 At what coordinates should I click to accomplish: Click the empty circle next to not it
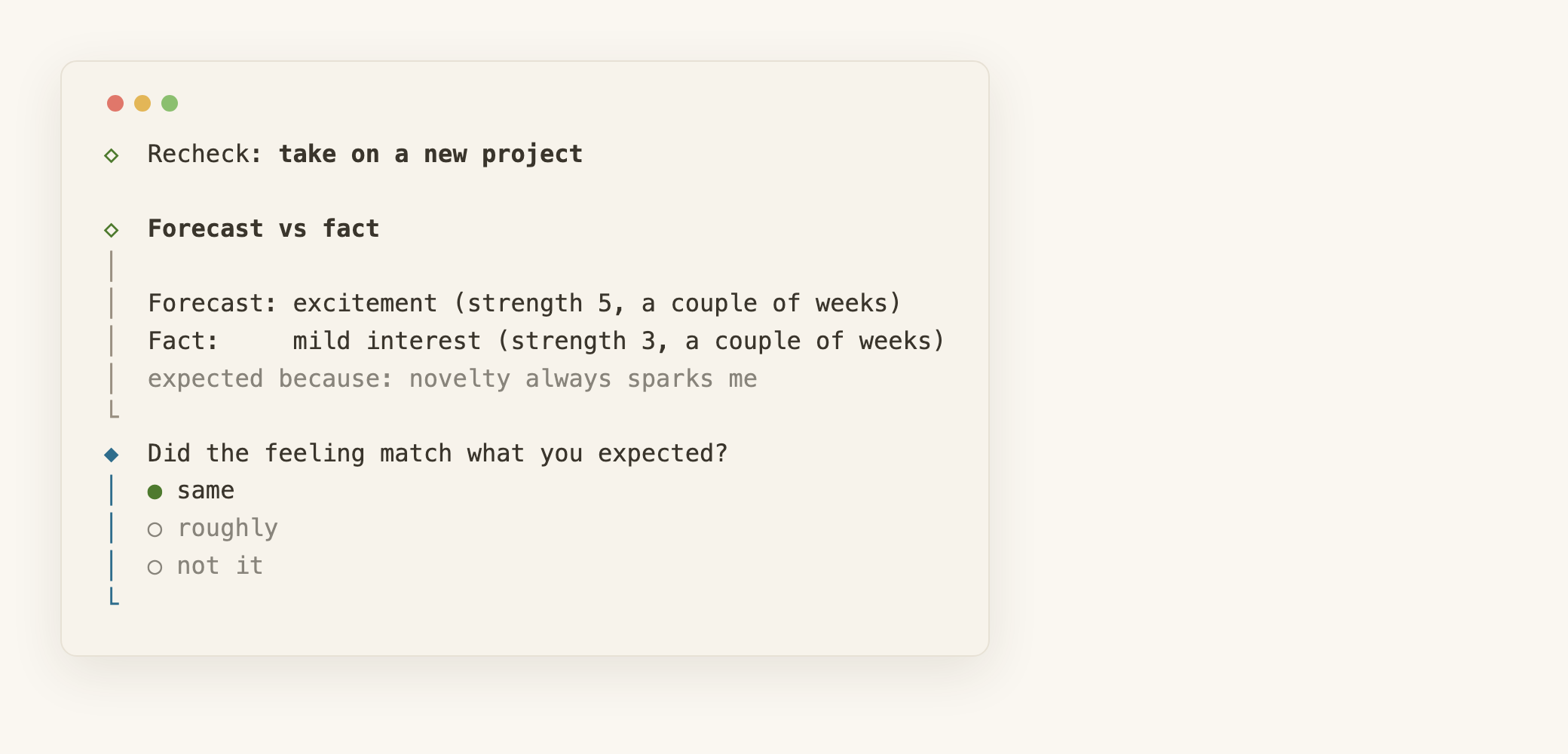point(155,568)
